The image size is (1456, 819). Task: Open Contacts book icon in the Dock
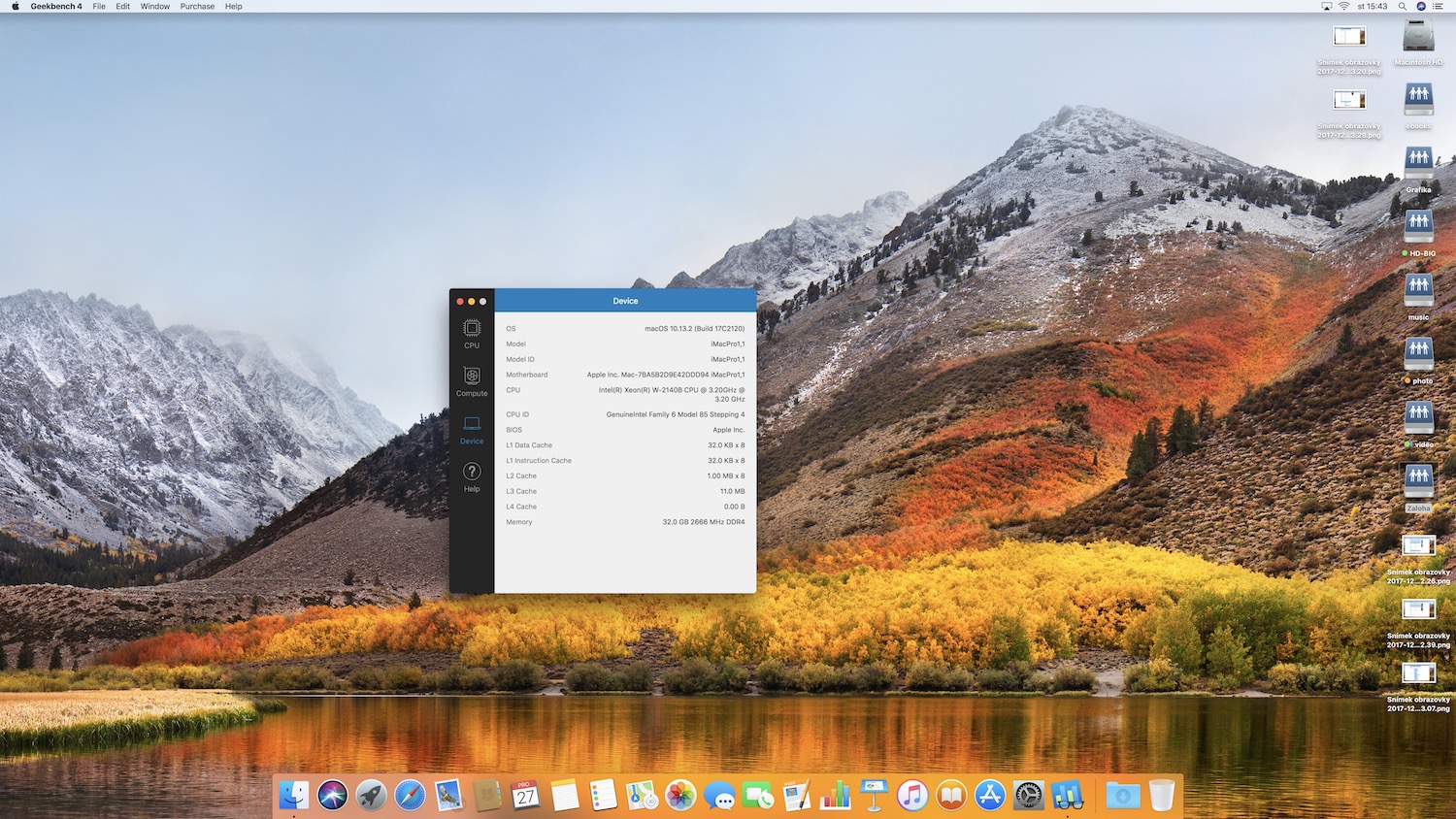click(487, 796)
